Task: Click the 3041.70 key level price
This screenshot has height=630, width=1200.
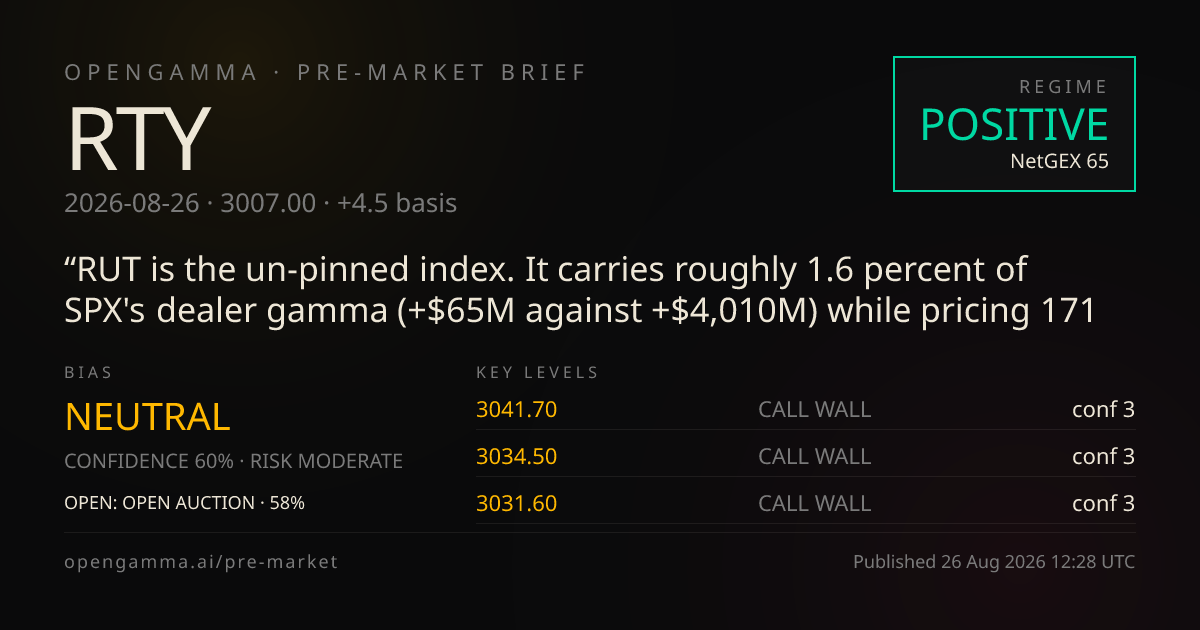Action: (516, 409)
